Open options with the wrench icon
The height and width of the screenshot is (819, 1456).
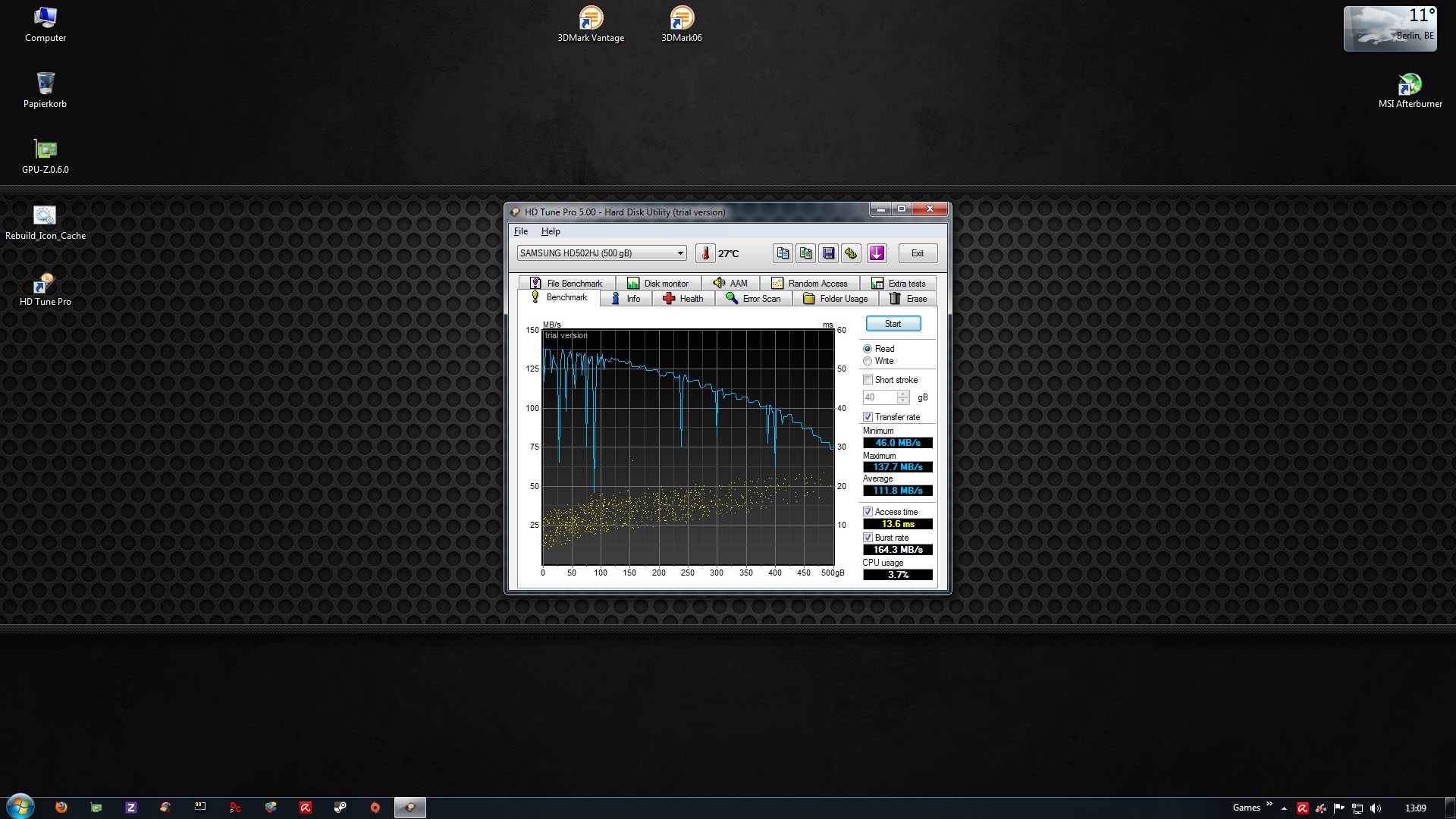coord(851,253)
